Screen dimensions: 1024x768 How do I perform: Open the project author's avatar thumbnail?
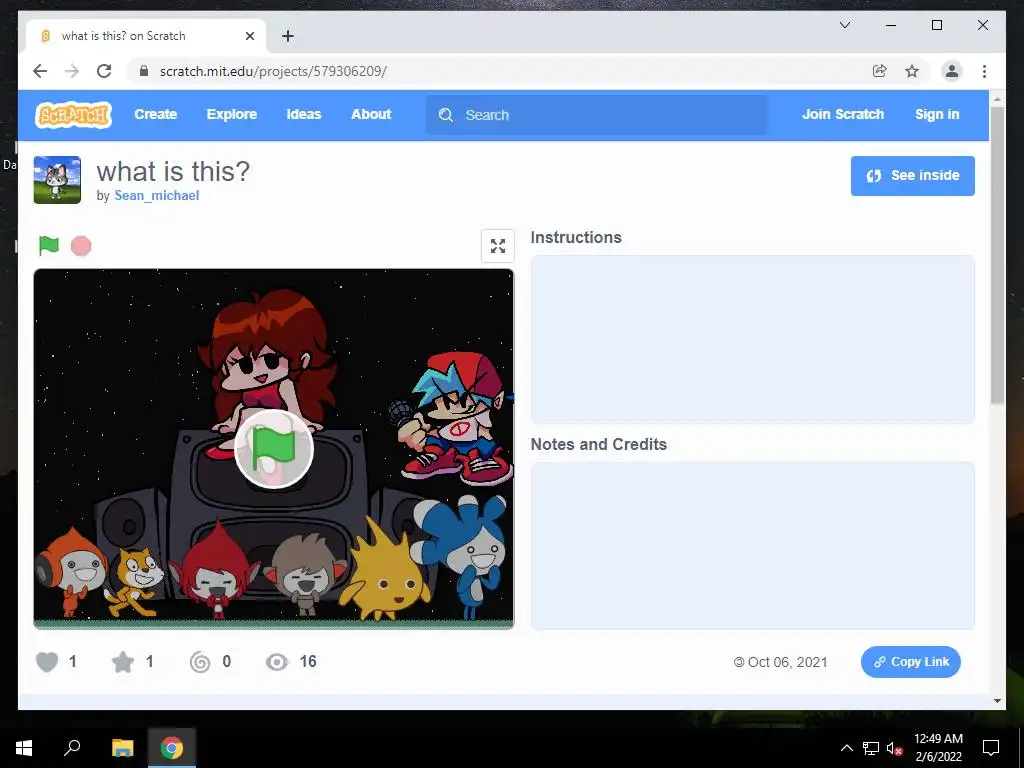pos(57,180)
